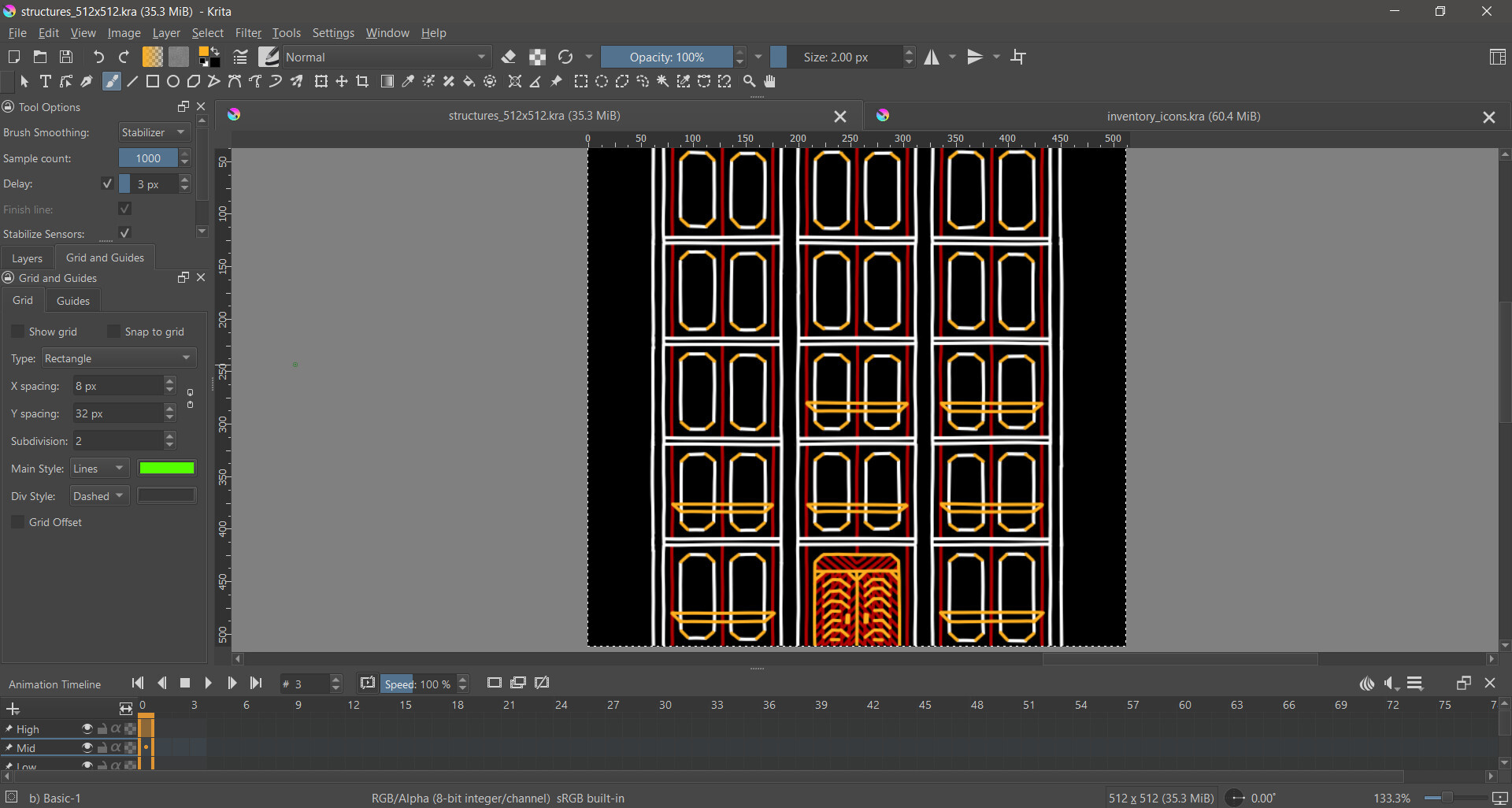Switch to the Guides tab
This screenshot has width=1512, height=808.
pyautogui.click(x=72, y=301)
